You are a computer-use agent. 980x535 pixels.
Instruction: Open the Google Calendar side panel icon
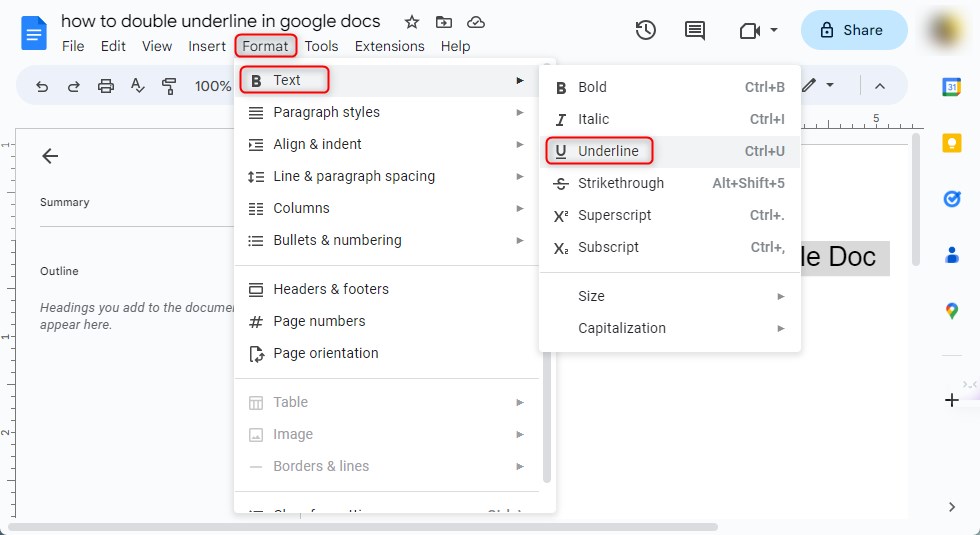tap(951, 87)
